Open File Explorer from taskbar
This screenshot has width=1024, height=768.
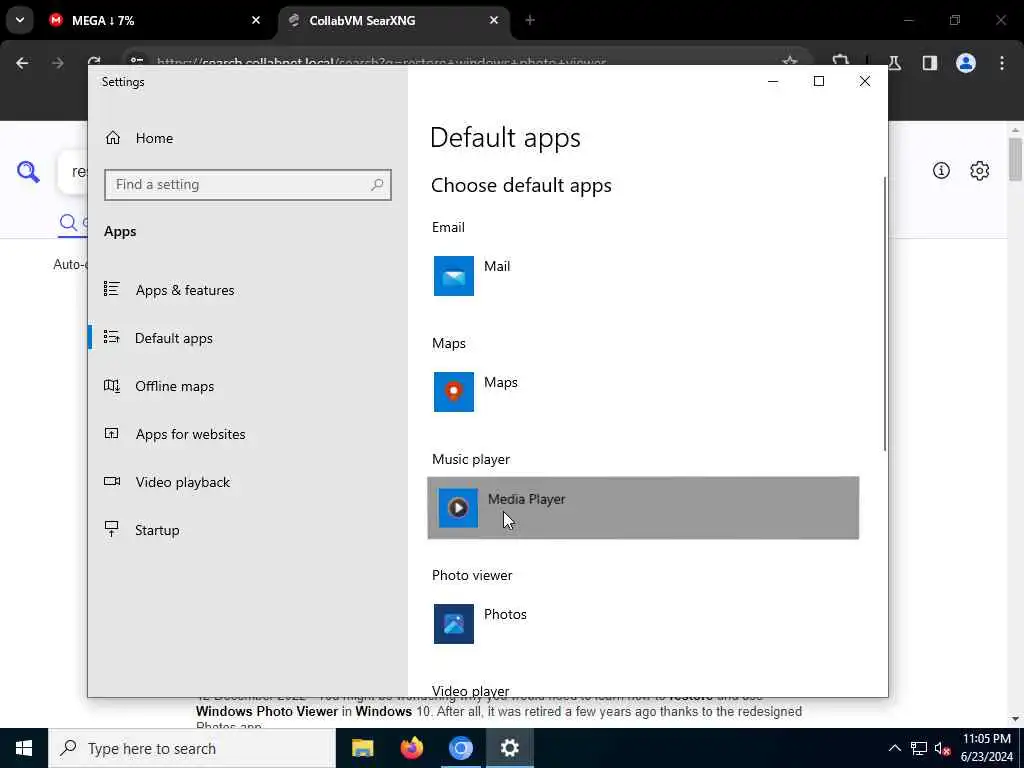click(362, 748)
